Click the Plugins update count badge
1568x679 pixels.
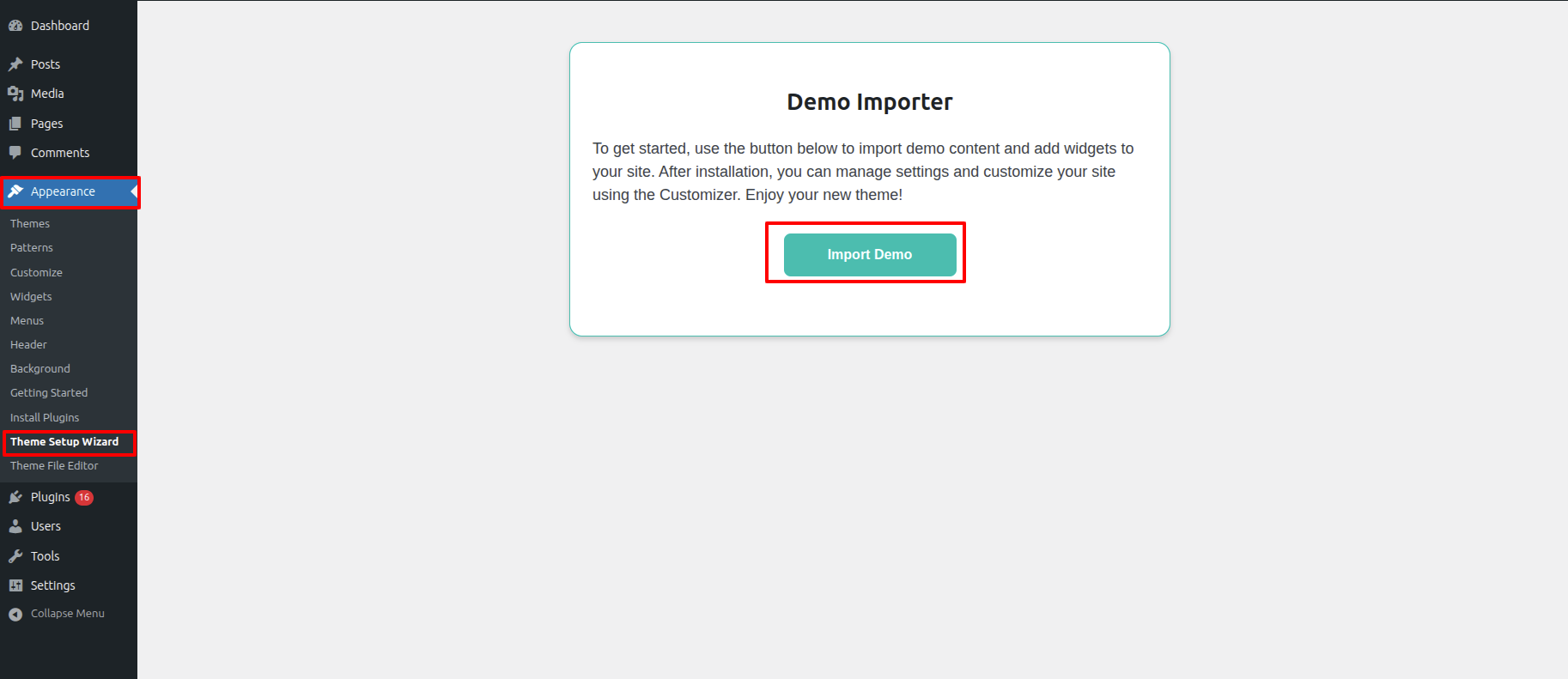[x=84, y=498]
